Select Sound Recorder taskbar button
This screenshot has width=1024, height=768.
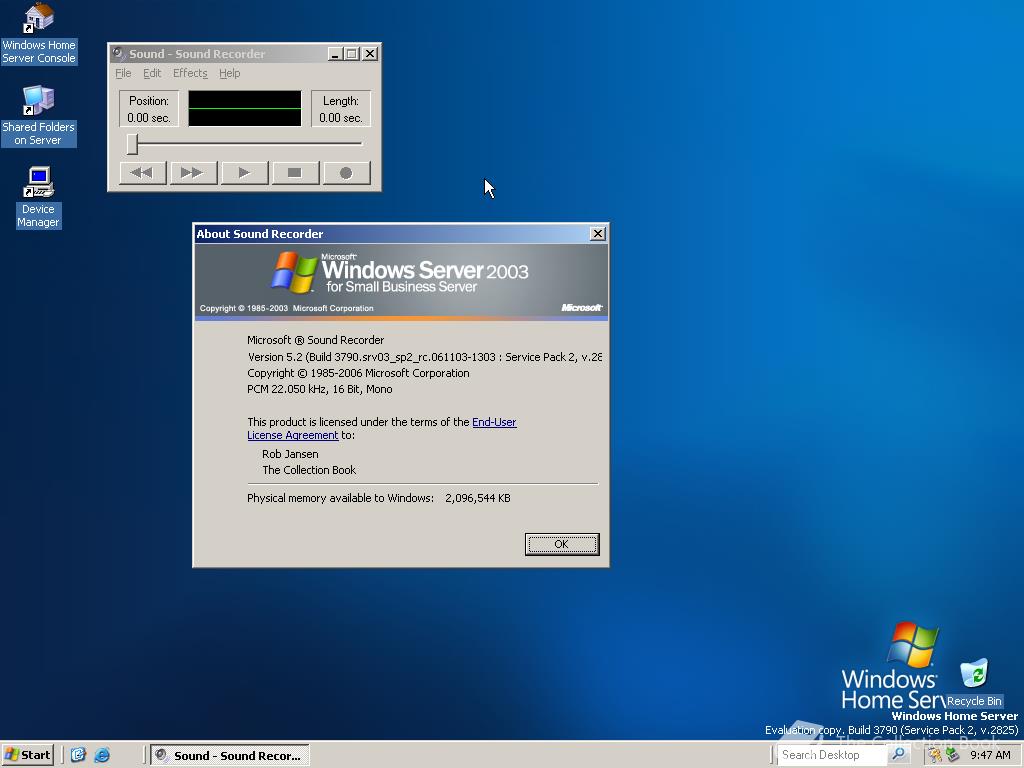(230, 756)
